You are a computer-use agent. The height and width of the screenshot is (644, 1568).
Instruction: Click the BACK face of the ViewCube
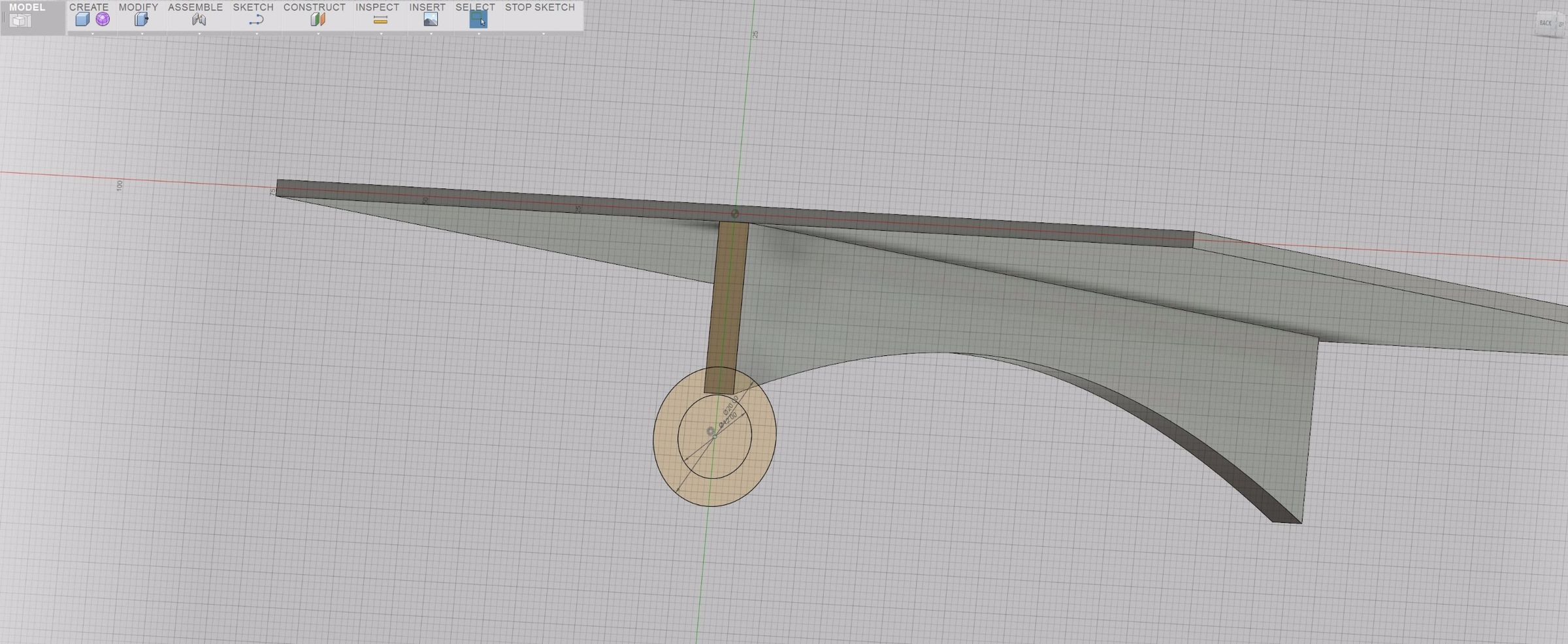pos(1545,23)
